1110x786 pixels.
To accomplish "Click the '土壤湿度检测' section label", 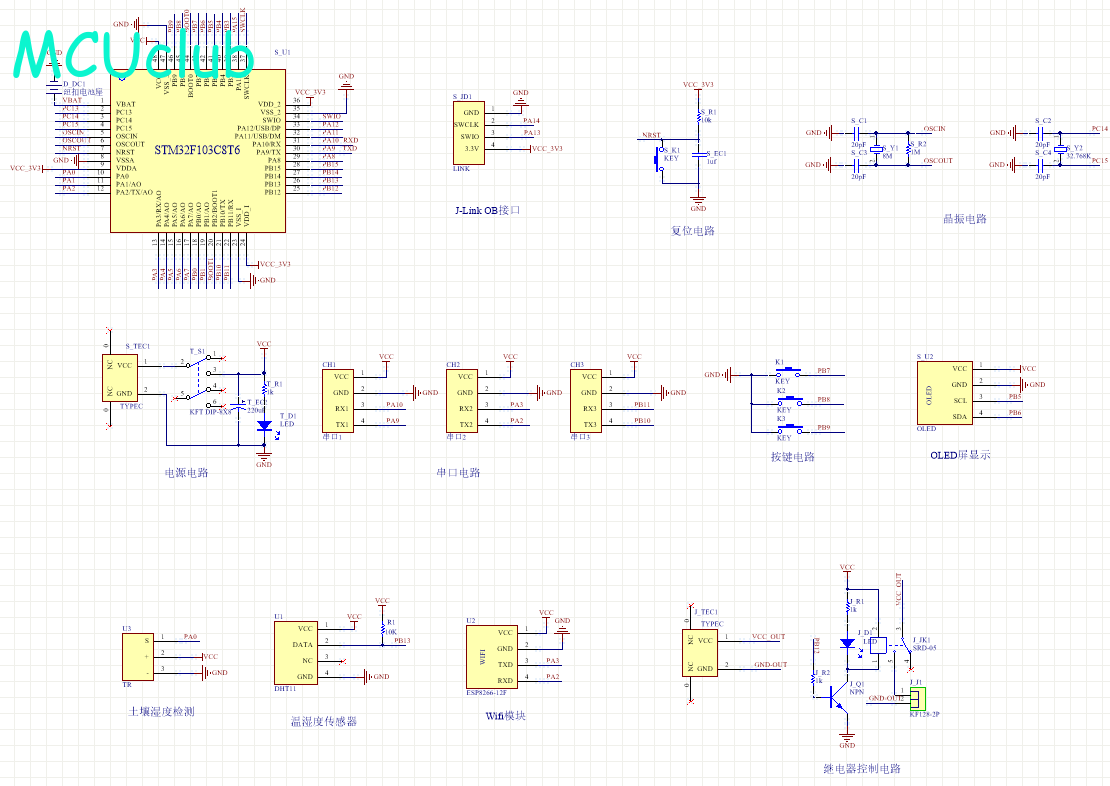I will 161,712.
